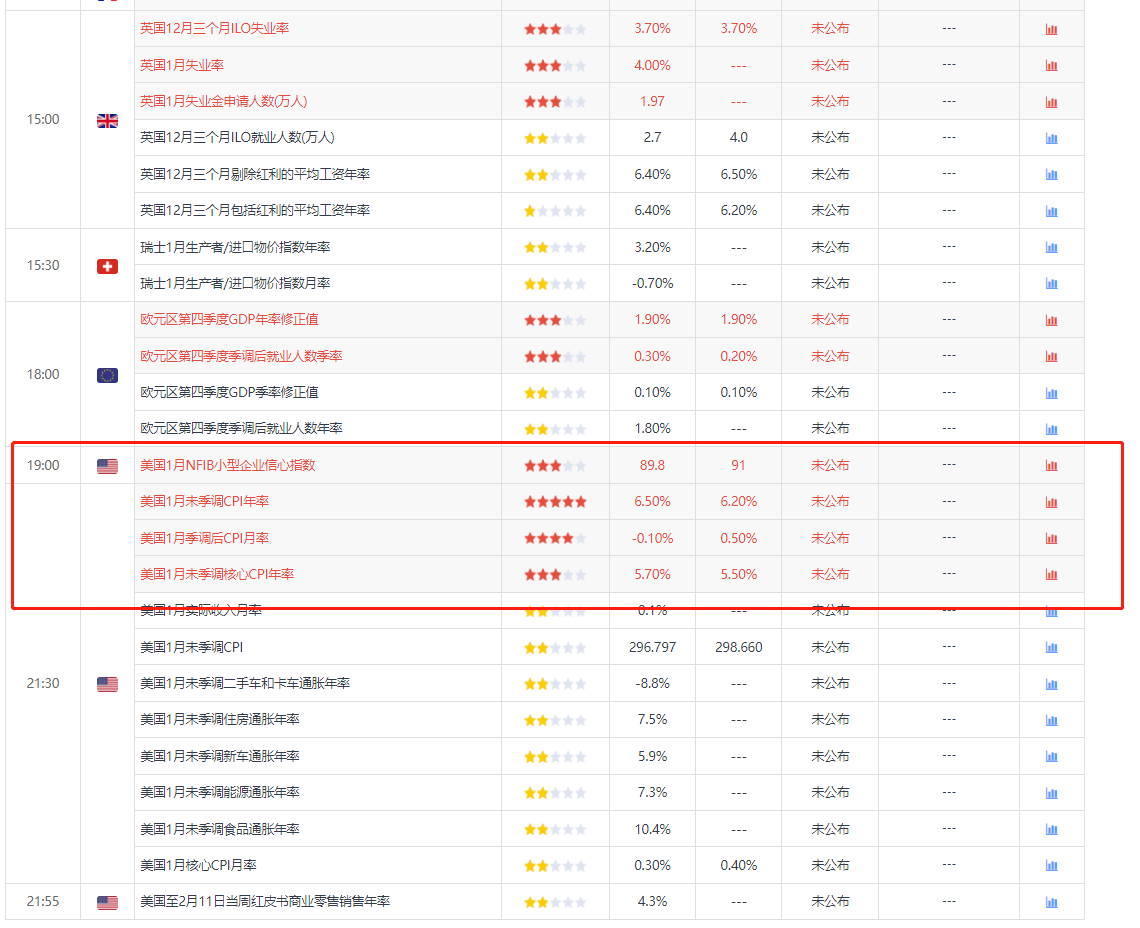
Task: Select 美国至2月11日当周红皮书商业零售销售年率 title
Action: [x=265, y=901]
